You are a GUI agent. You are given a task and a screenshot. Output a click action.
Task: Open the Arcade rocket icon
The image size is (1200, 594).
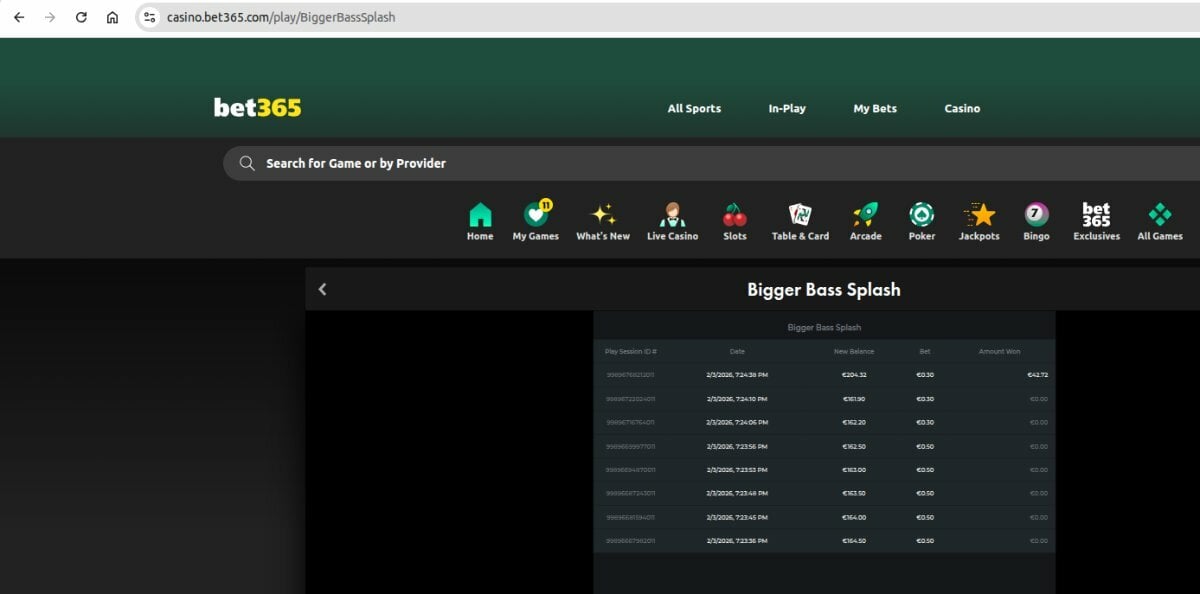[865, 215]
